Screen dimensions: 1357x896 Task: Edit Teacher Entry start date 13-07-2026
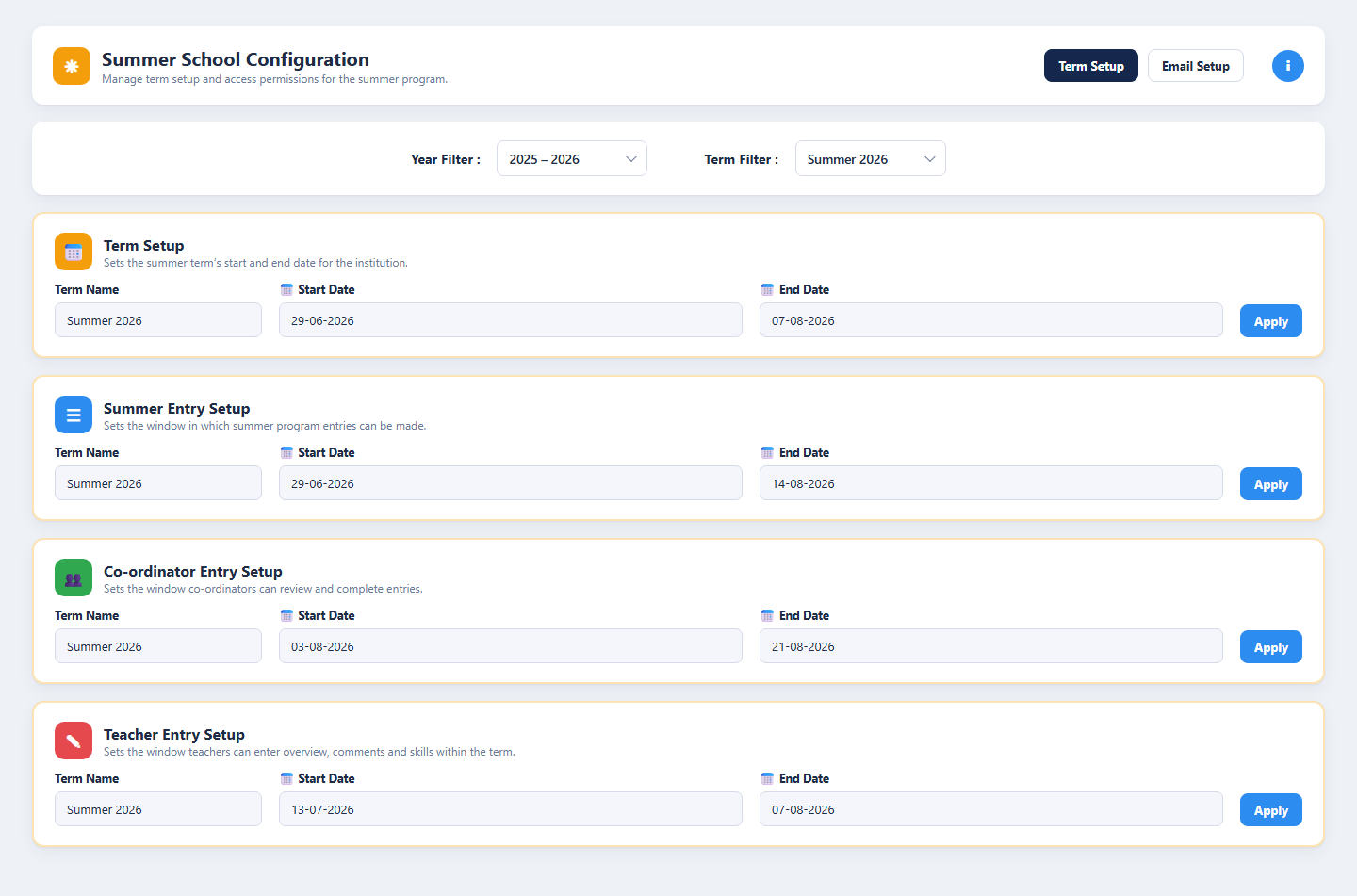click(x=511, y=809)
